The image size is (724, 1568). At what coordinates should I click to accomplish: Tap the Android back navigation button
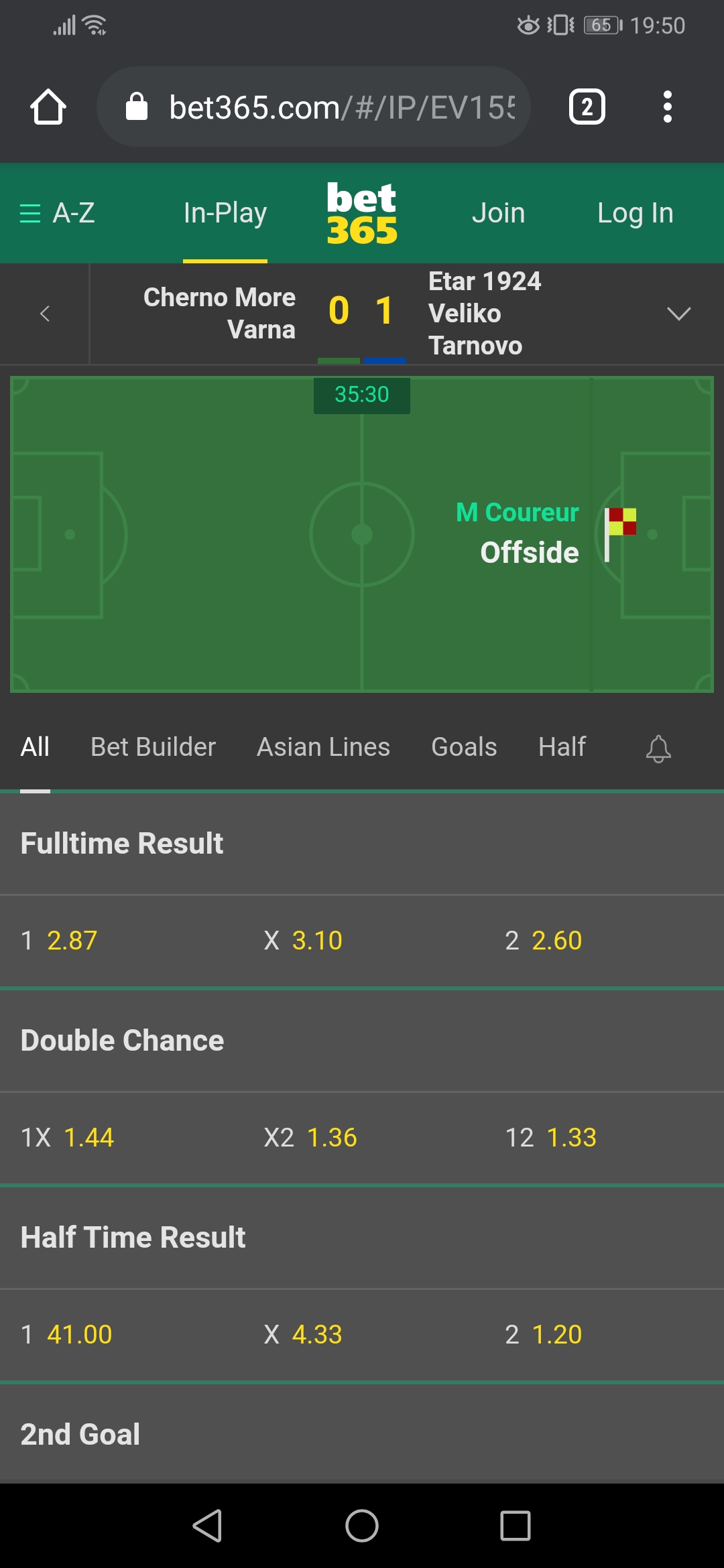208,1526
